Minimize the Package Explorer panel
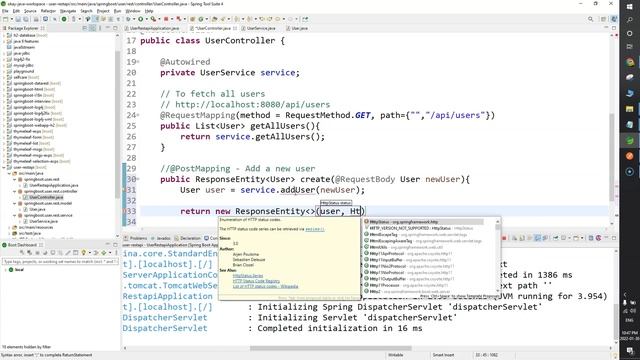 (108, 28)
